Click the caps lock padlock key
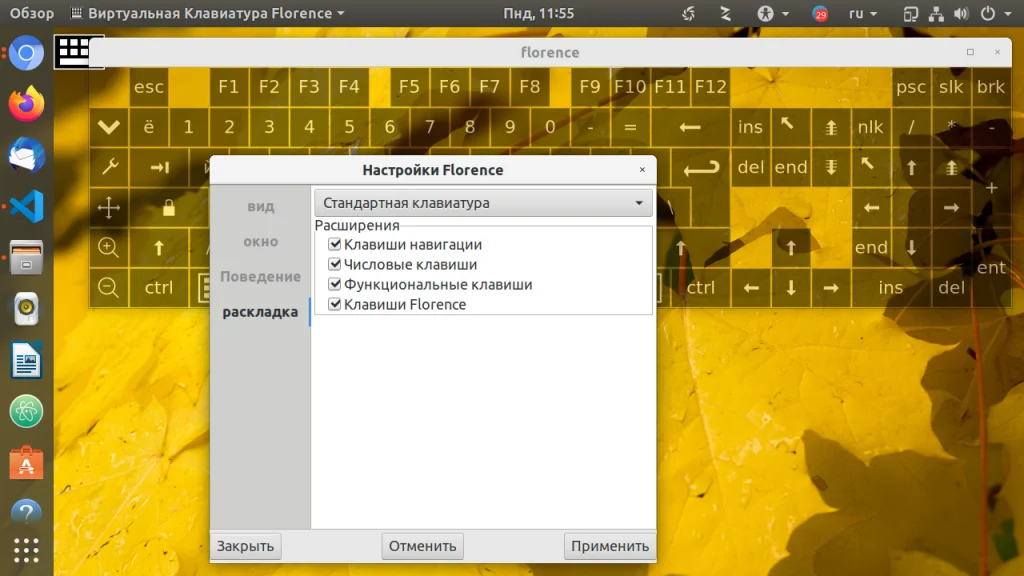1024x576 pixels. tap(169, 208)
